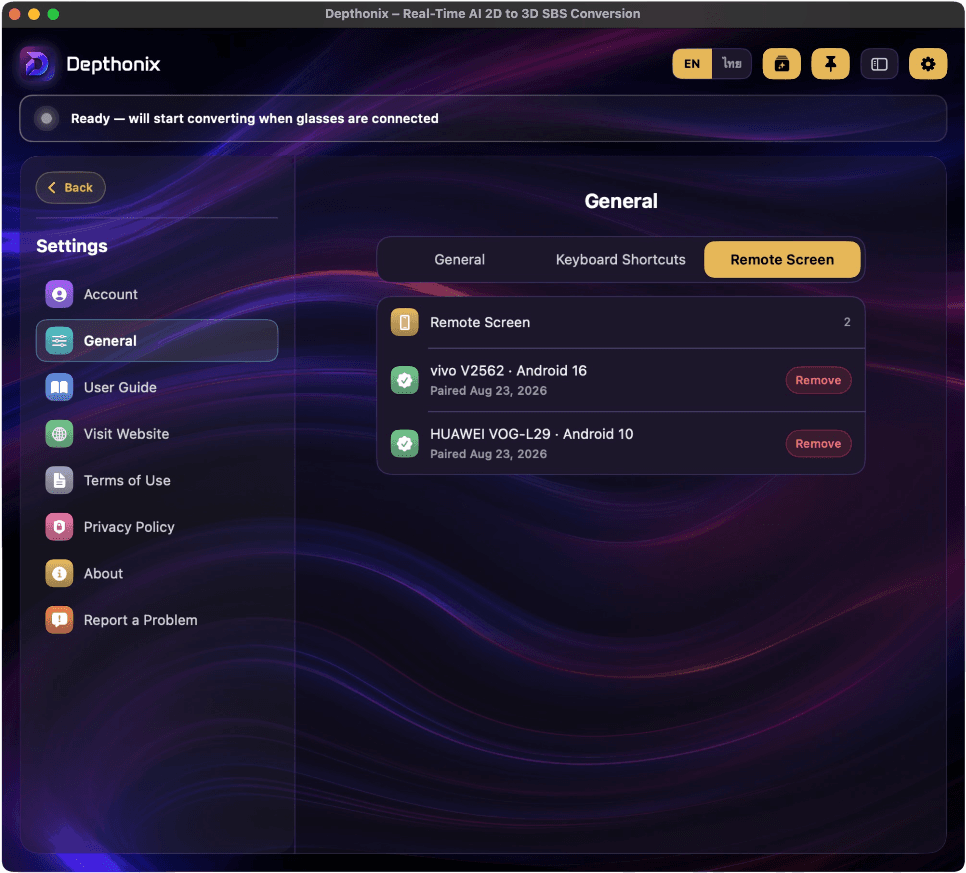Switch language to EN
Image resolution: width=966 pixels, height=873 pixels.
692,63
